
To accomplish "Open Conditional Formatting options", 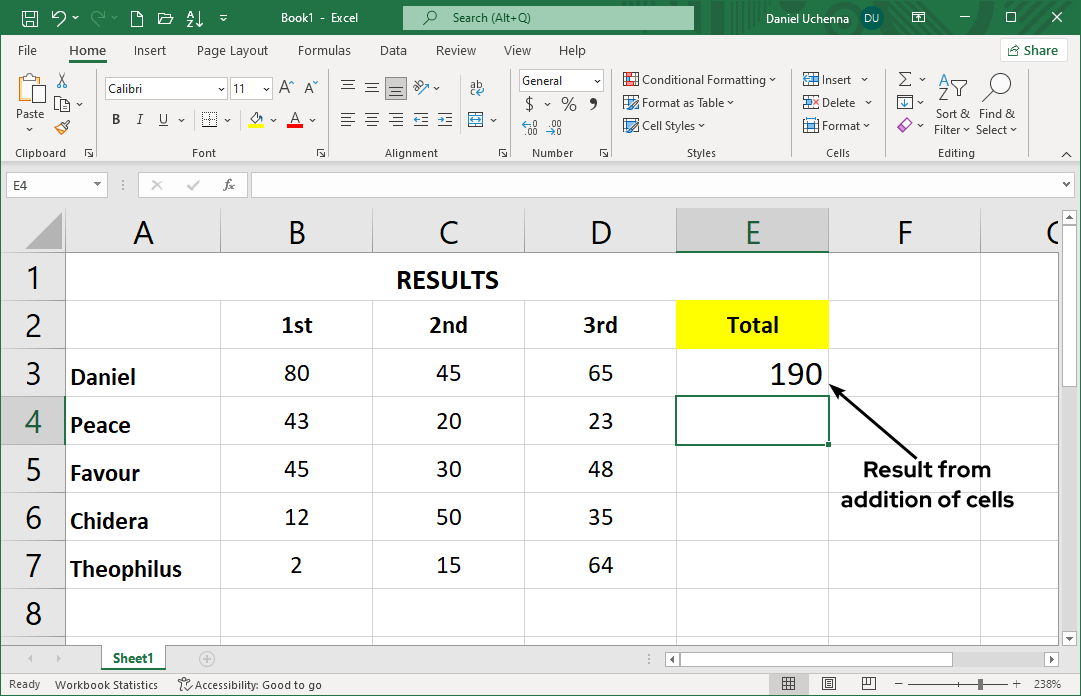I will coord(699,79).
